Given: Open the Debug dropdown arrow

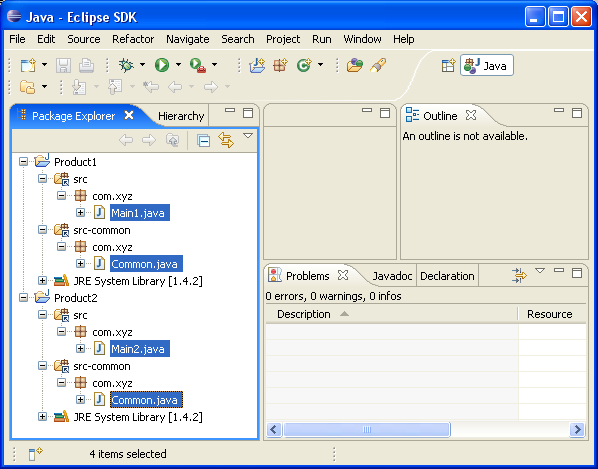Looking at the screenshot, I should 142,65.
